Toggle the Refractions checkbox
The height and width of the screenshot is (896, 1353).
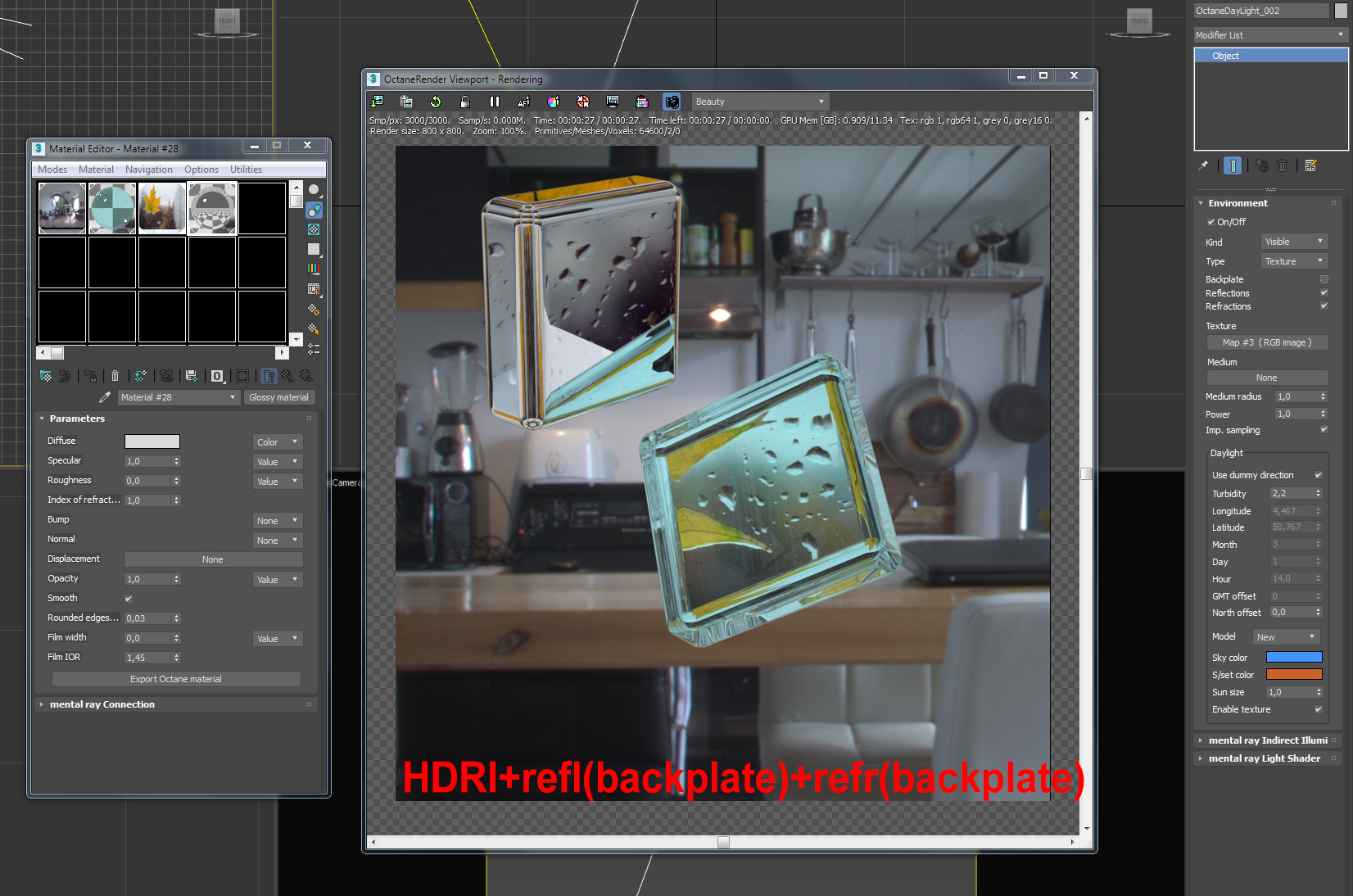coord(1324,305)
